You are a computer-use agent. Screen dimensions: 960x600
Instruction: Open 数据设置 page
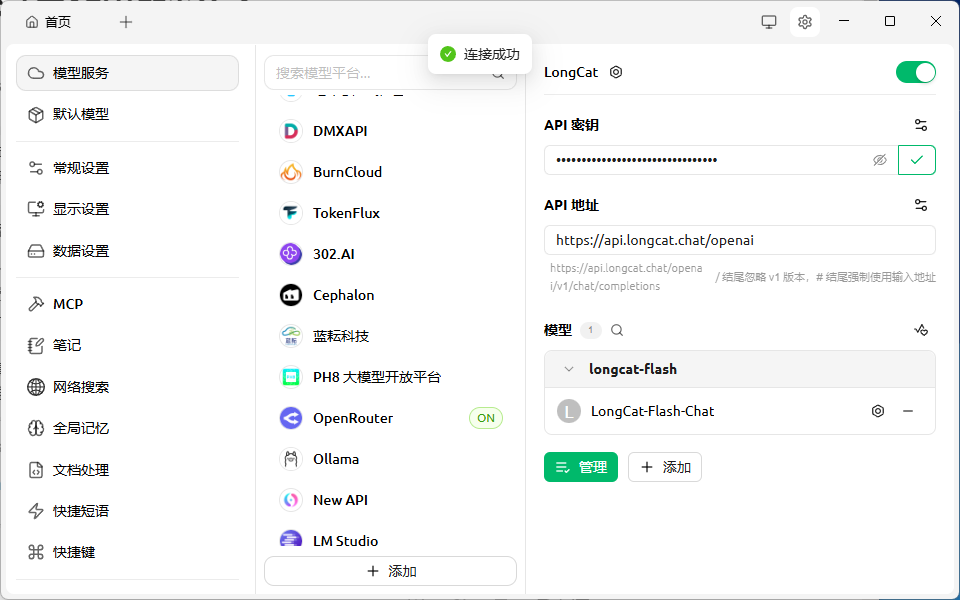(127, 251)
